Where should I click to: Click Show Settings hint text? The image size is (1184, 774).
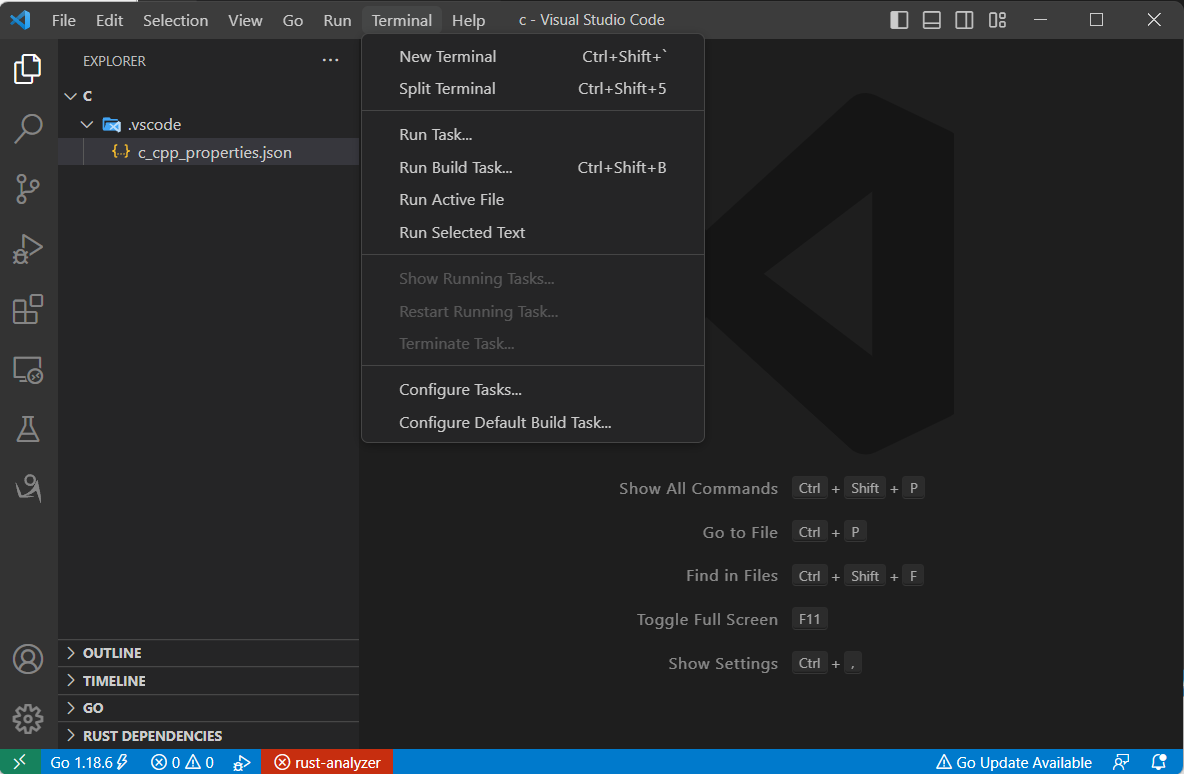(723, 663)
